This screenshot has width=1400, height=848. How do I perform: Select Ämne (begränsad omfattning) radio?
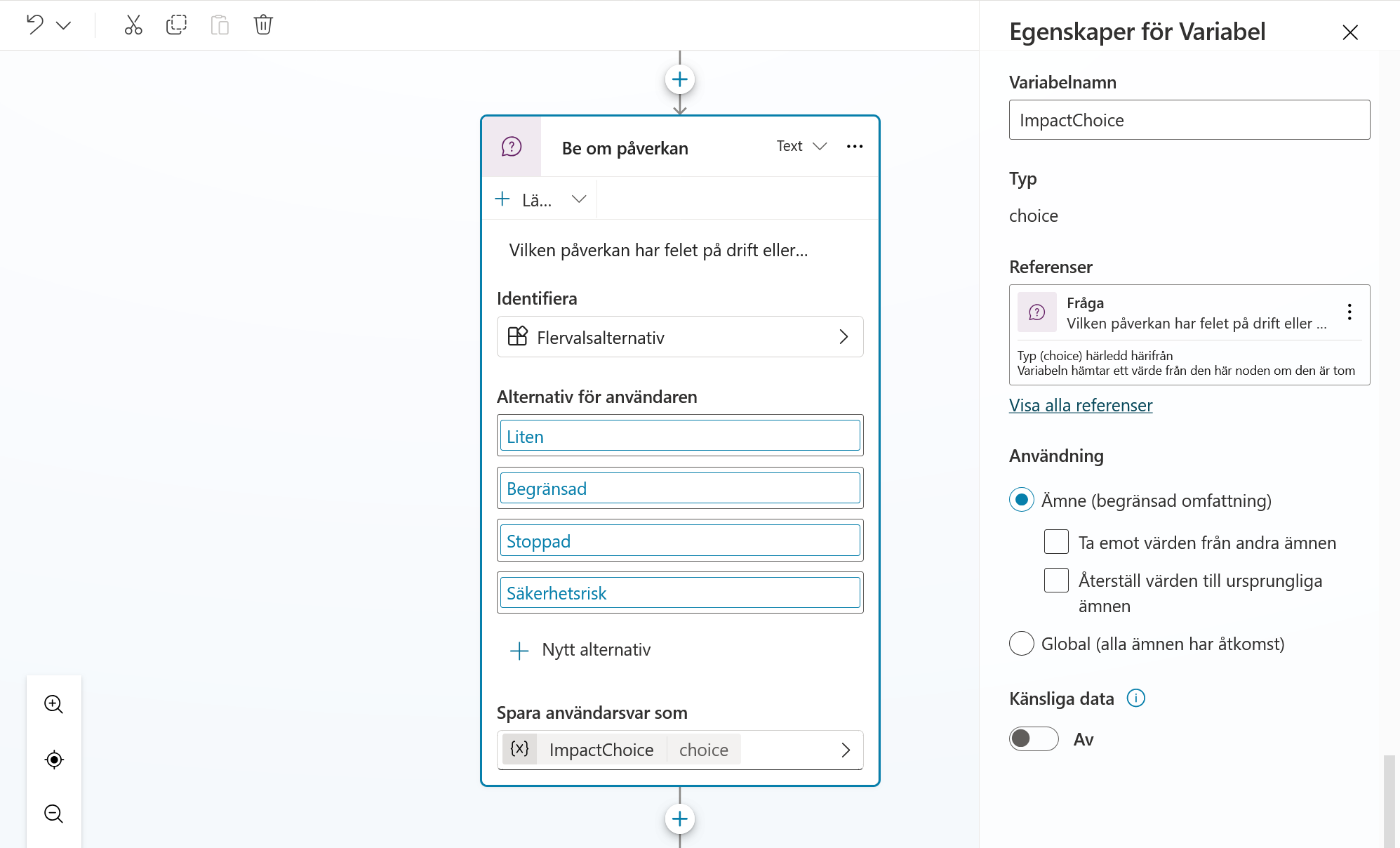click(1021, 500)
